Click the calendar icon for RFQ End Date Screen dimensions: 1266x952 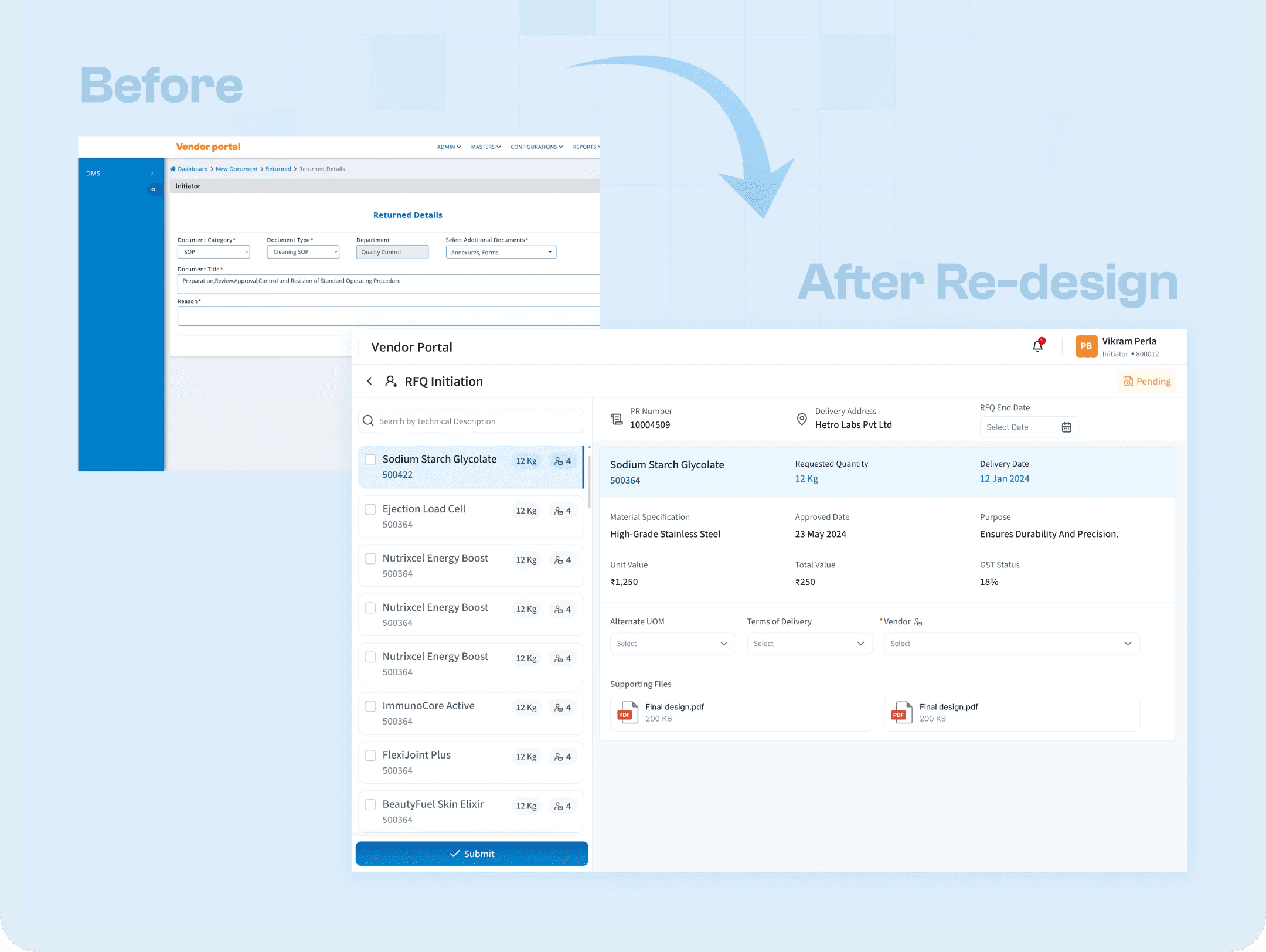coord(1067,427)
